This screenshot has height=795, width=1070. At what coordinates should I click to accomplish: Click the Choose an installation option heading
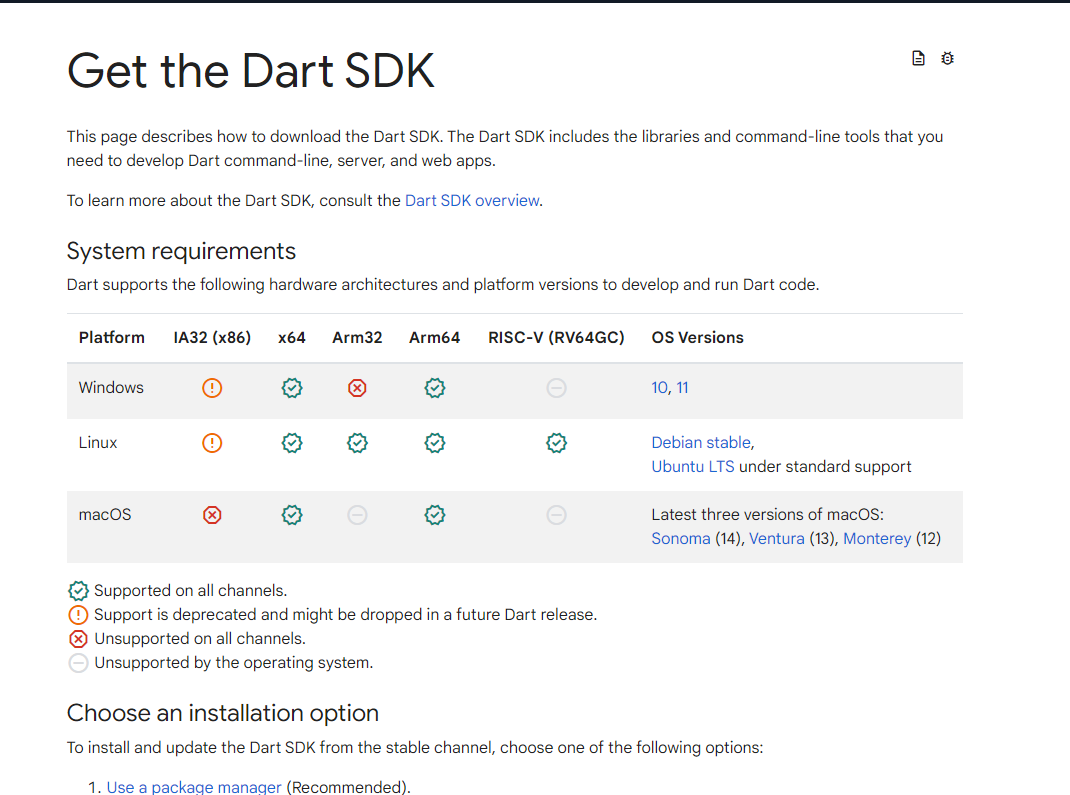pos(222,713)
